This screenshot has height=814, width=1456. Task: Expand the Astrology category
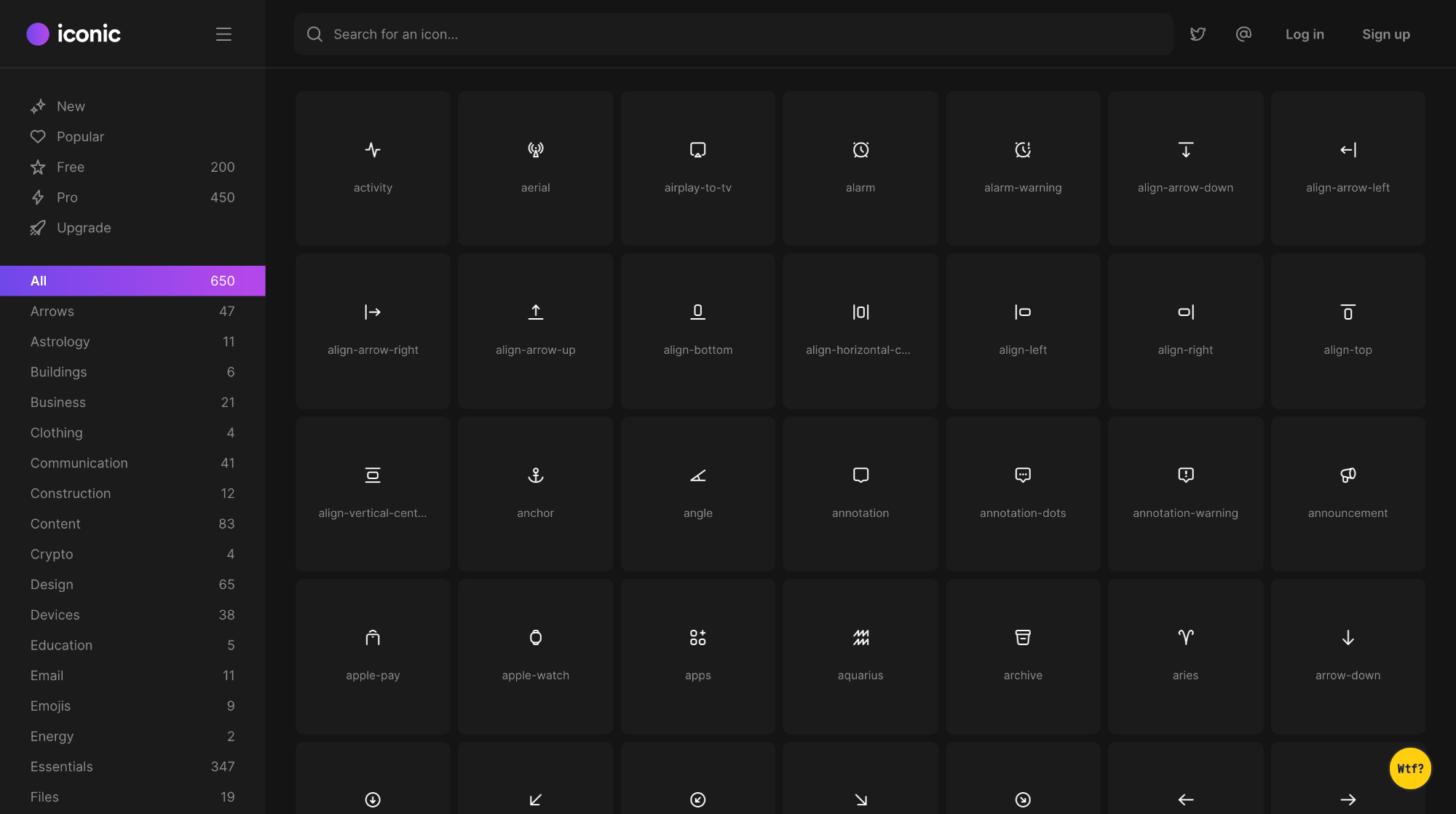[60, 341]
